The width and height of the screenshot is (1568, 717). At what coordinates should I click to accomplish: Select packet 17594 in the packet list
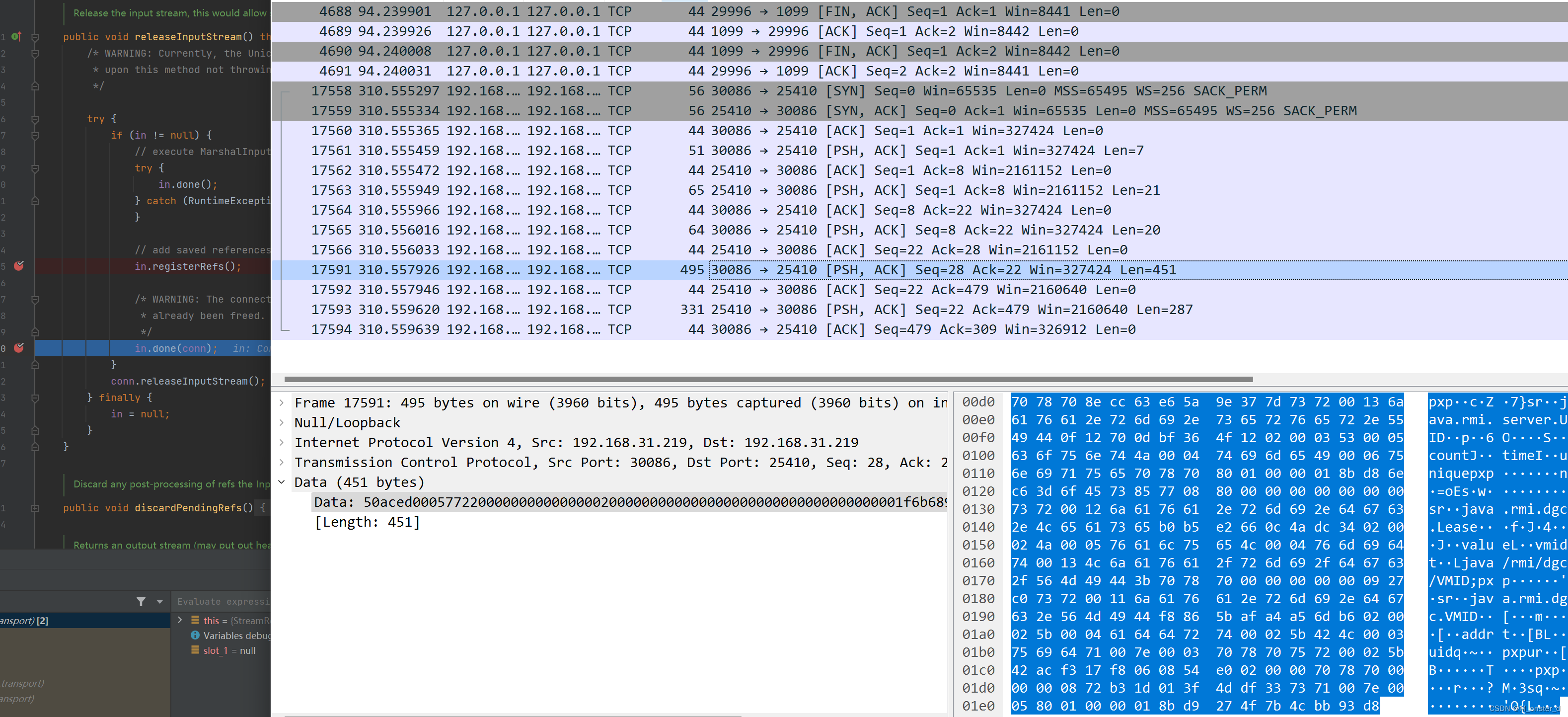(919, 329)
